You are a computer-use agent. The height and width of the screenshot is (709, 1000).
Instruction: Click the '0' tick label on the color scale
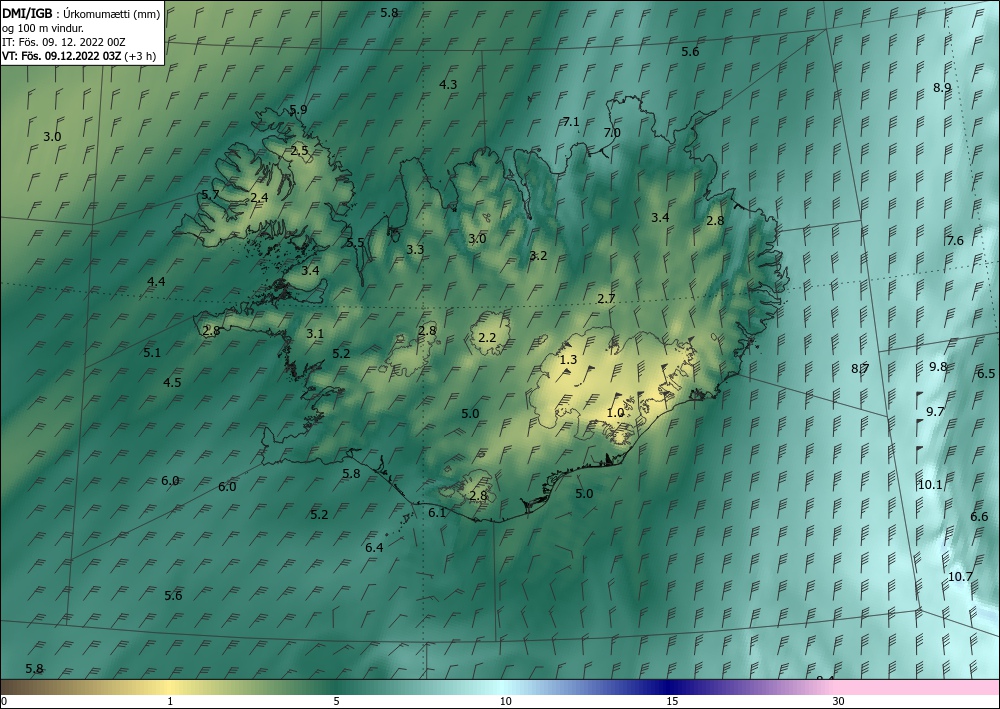tap(4, 701)
